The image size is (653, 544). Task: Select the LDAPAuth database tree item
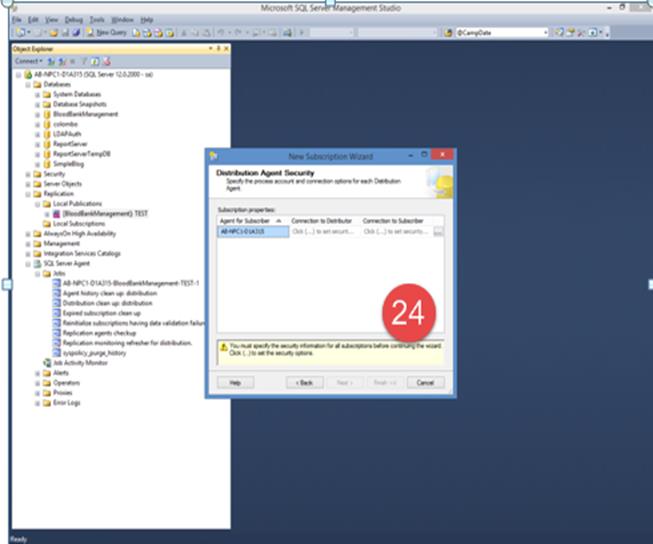click(x=67, y=134)
